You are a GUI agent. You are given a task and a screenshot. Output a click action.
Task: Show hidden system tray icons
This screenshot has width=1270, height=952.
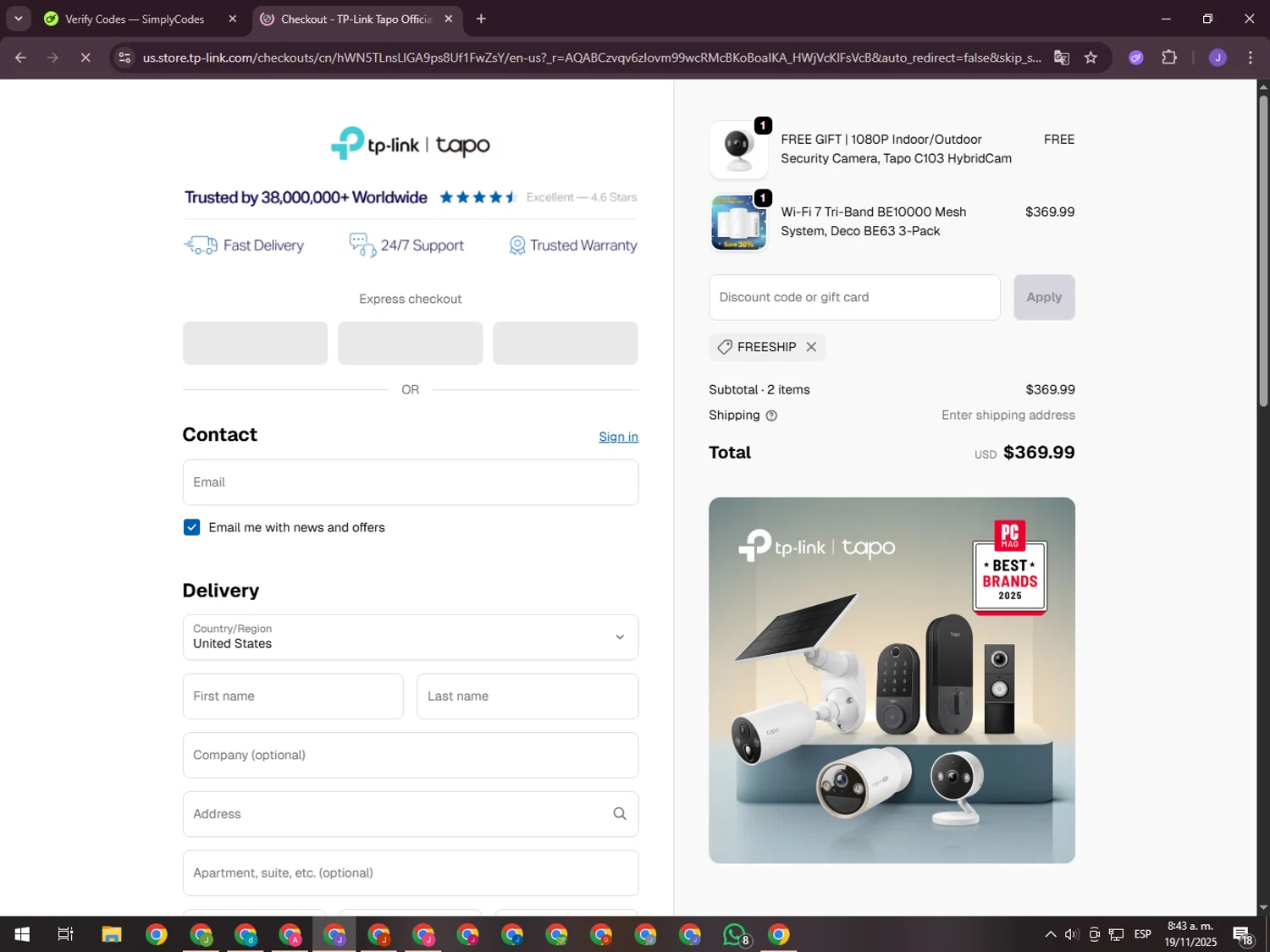point(1051,934)
